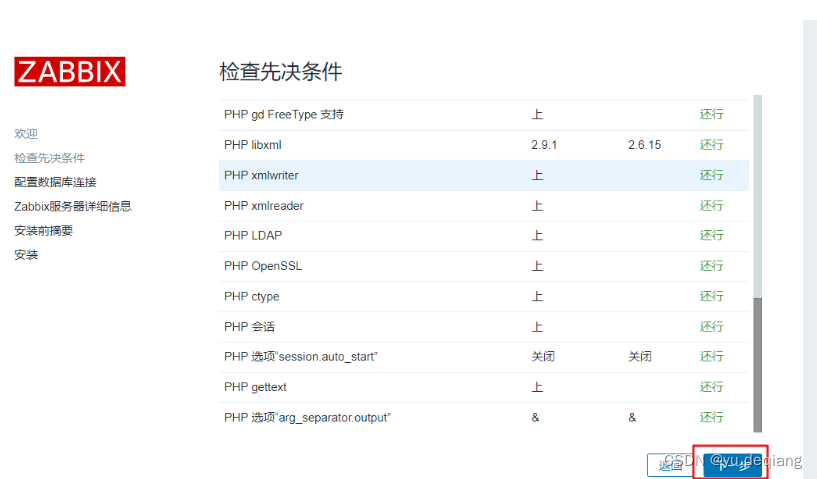Screen dimensions: 817x479
Task: Click the 还行 status for PHP gd FreeType
Action: [711, 114]
